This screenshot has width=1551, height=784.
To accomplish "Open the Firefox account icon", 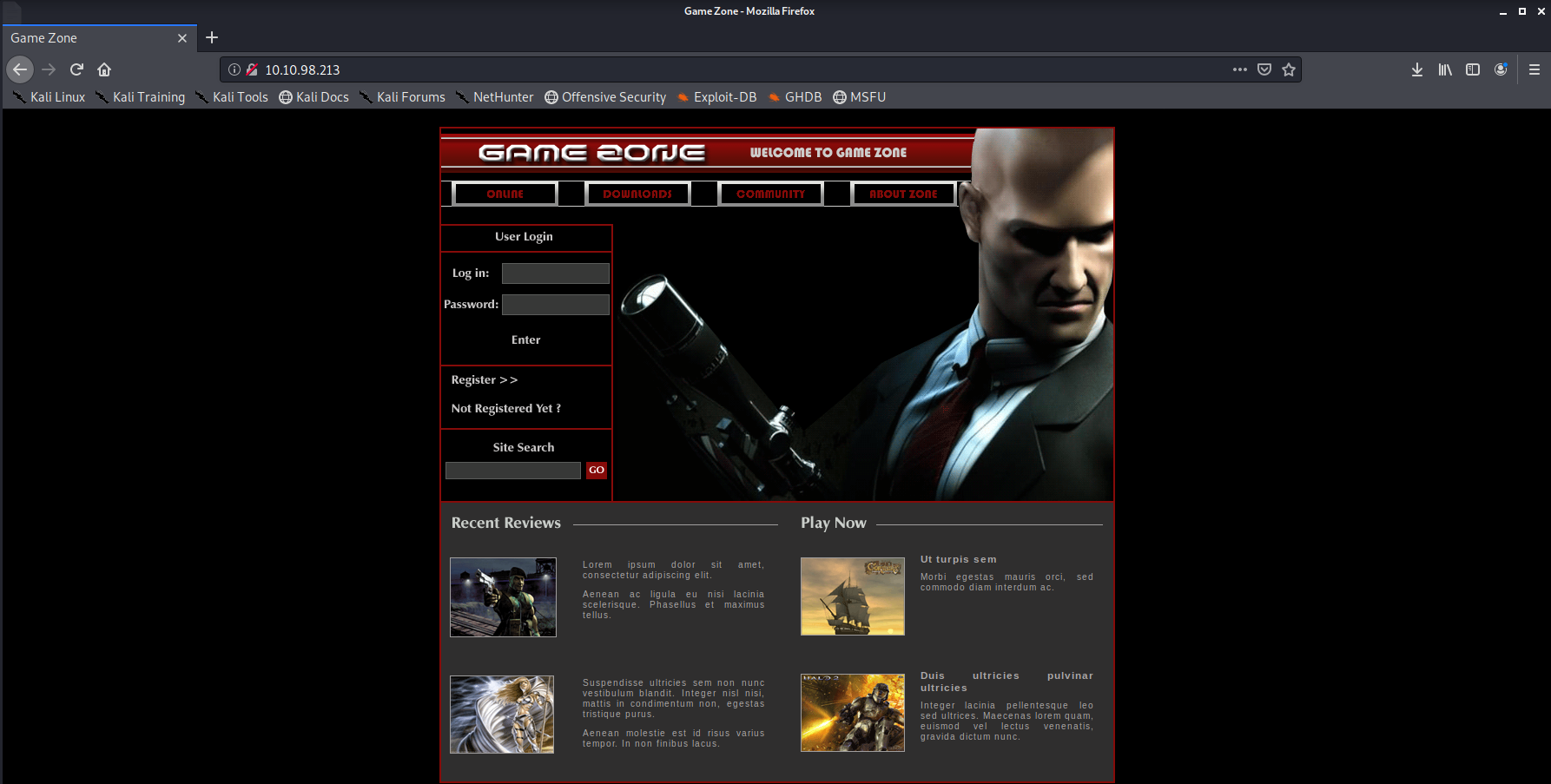I will pyautogui.click(x=1501, y=69).
